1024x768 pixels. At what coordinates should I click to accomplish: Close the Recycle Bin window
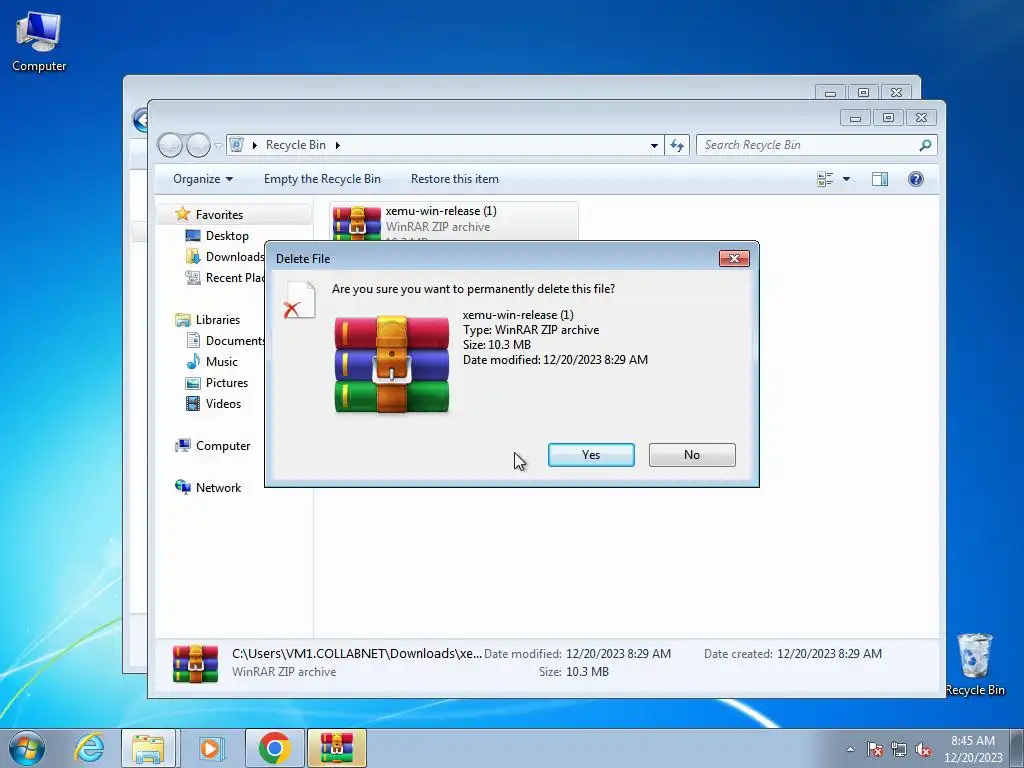pyautogui.click(x=921, y=118)
